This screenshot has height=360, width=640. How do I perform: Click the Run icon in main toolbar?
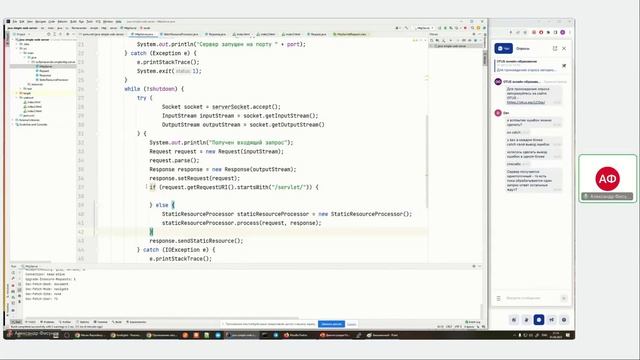click(x=440, y=28)
